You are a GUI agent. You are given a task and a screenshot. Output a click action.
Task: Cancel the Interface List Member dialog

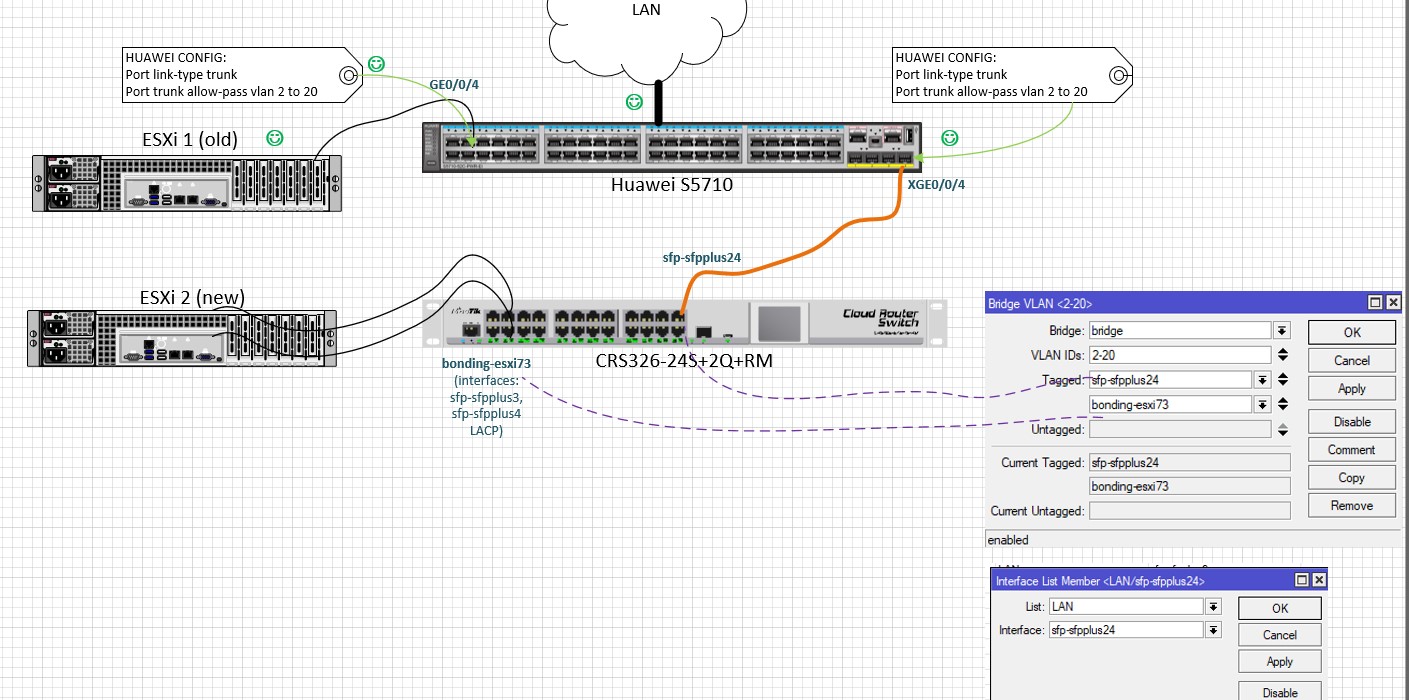(x=1279, y=635)
